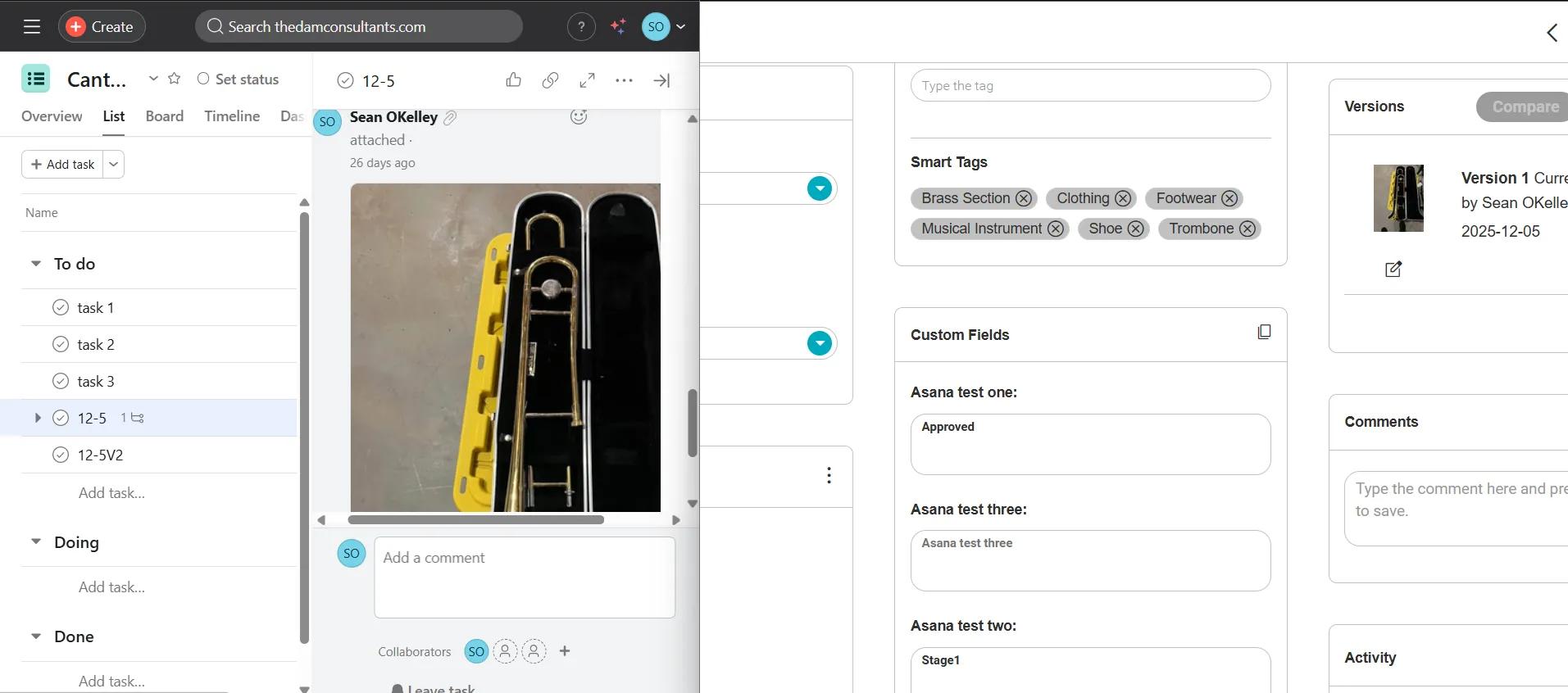Open the Timeline tab
This screenshot has width=1568, height=693.
point(231,116)
